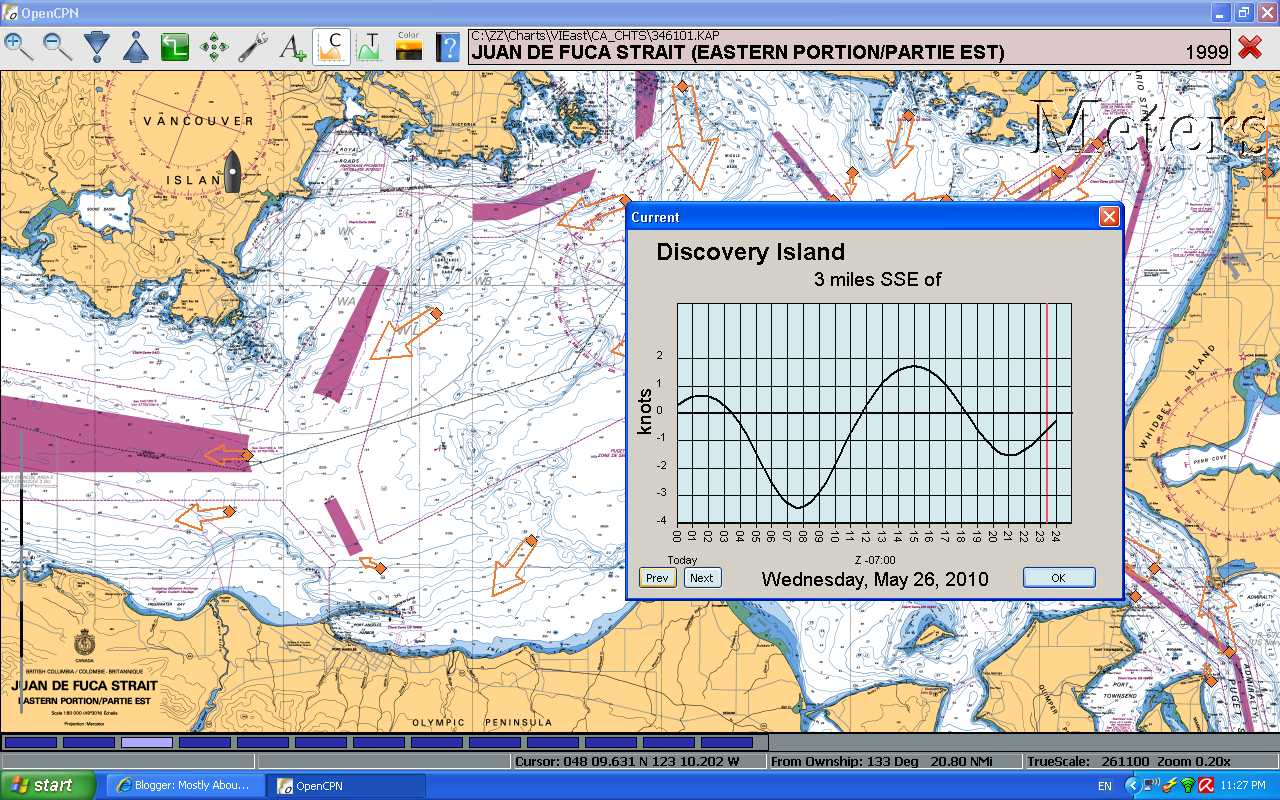Image resolution: width=1280 pixels, height=800 pixels.
Task: Click the Next button in Current dialog
Action: [x=702, y=578]
